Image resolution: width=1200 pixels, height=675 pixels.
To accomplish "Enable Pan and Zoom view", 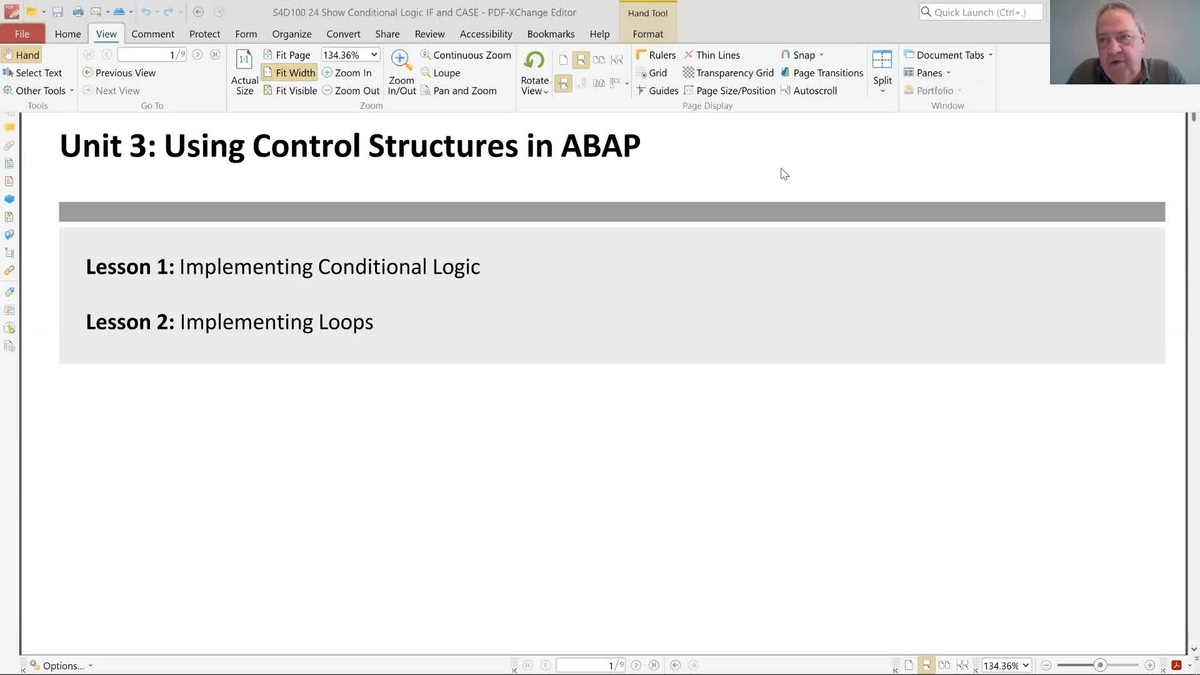I will (x=460, y=90).
